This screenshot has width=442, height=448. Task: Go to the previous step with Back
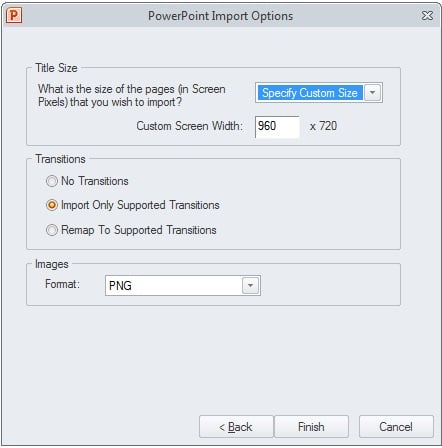(236, 427)
